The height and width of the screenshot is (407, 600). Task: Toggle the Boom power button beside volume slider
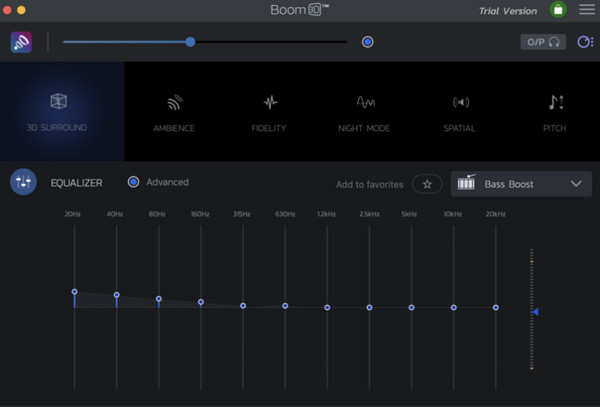pyautogui.click(x=367, y=42)
